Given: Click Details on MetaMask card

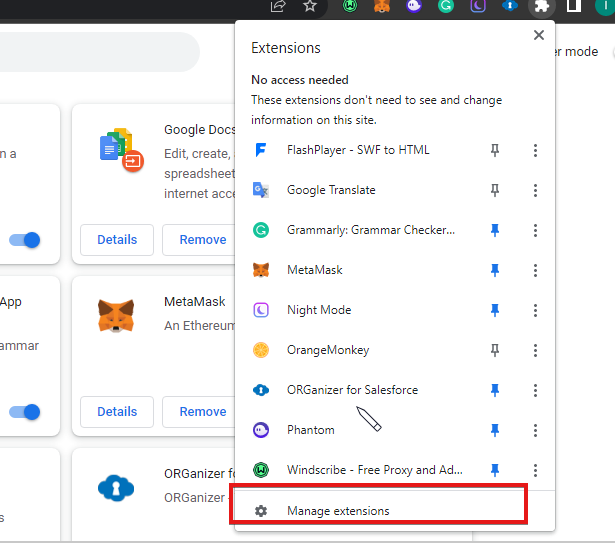Looking at the screenshot, I should point(117,412).
